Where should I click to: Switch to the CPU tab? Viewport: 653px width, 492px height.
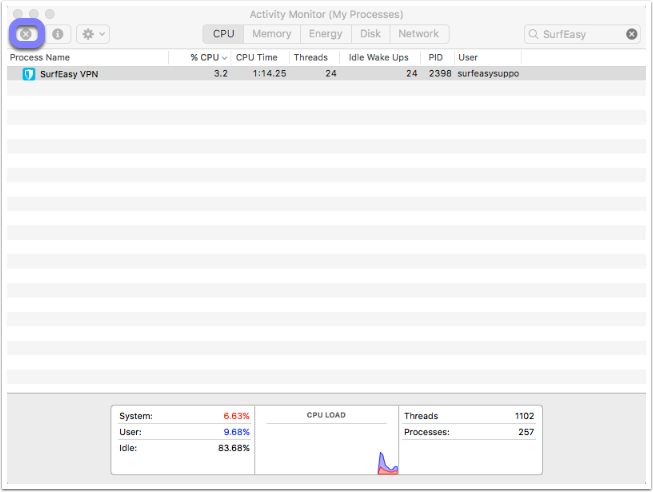tap(223, 34)
